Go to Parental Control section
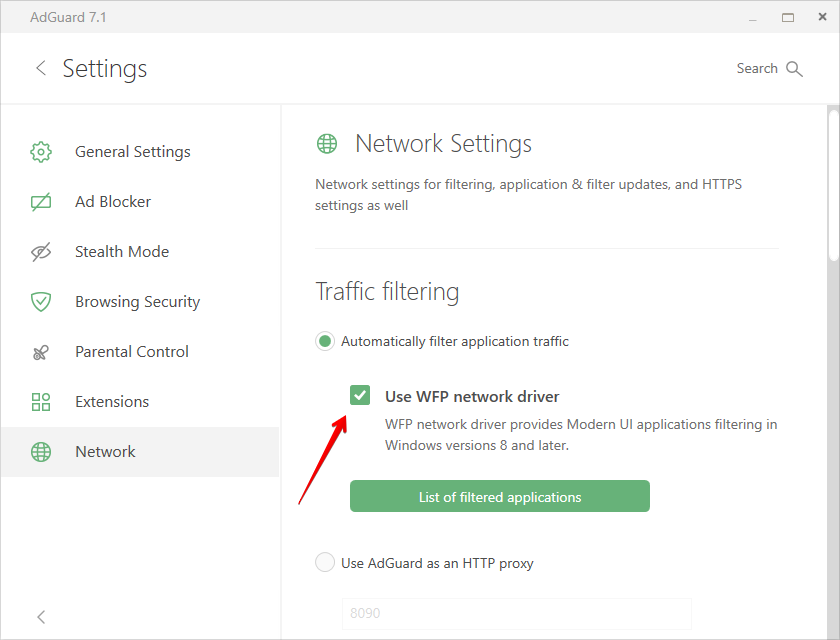This screenshot has width=840, height=640. click(140, 352)
